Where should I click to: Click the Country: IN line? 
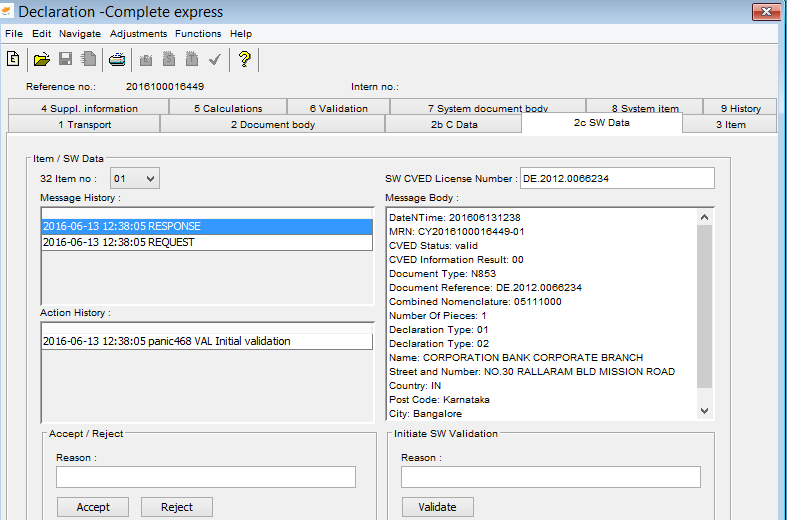[x=415, y=386]
